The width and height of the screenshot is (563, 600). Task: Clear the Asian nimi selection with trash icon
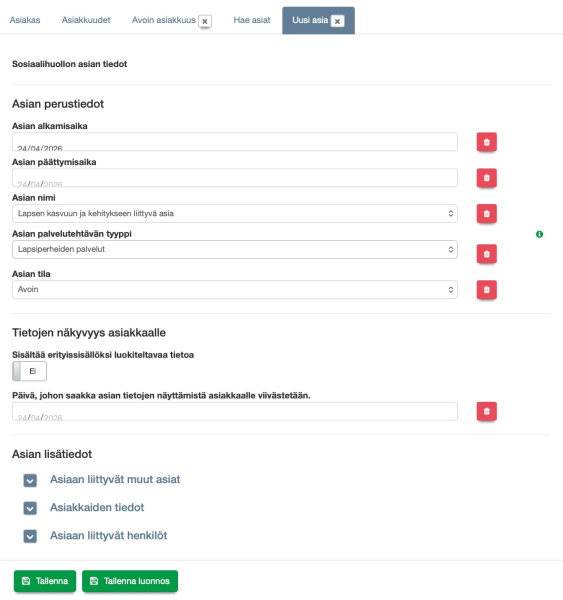(x=486, y=214)
